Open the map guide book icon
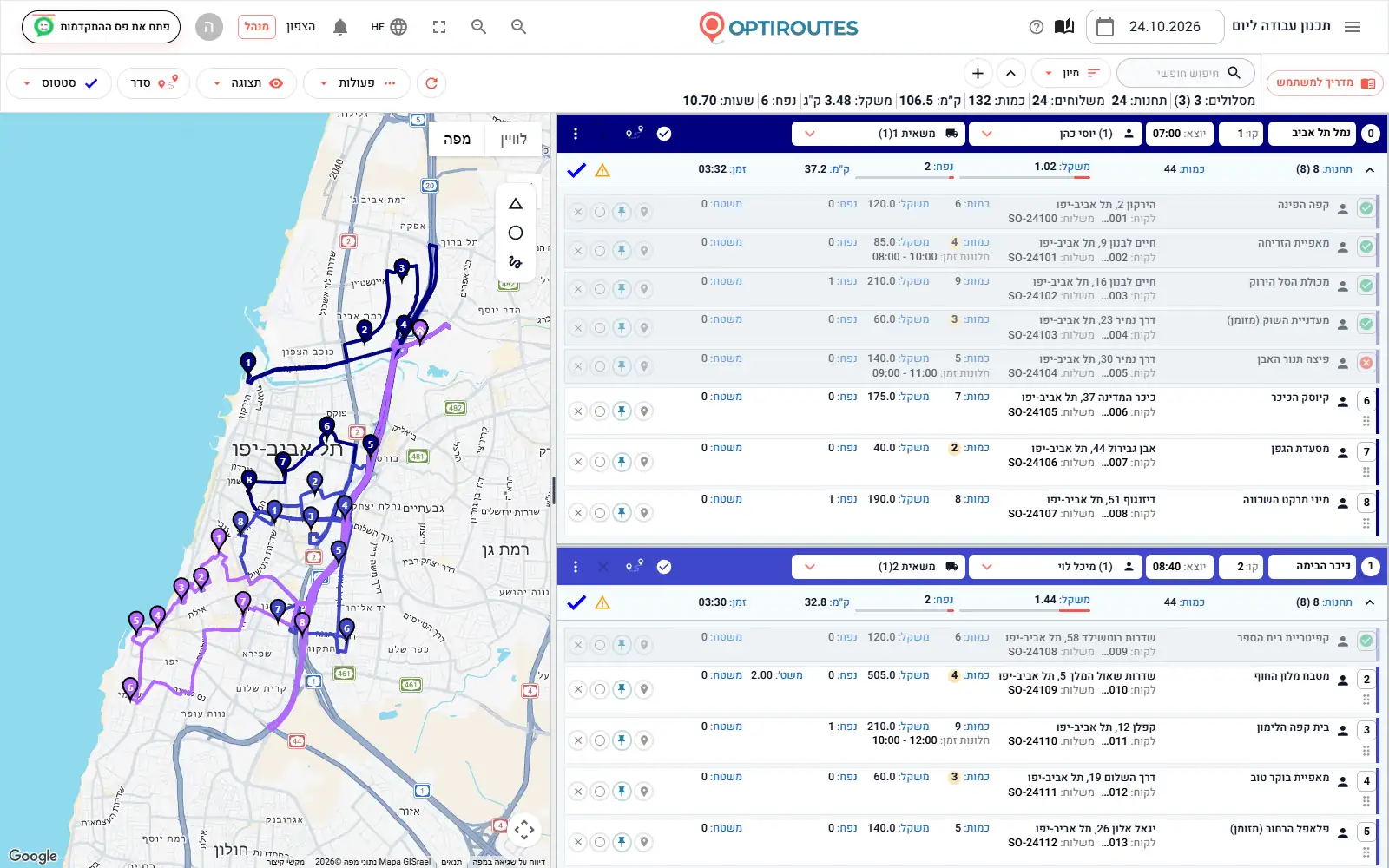 1063,27
